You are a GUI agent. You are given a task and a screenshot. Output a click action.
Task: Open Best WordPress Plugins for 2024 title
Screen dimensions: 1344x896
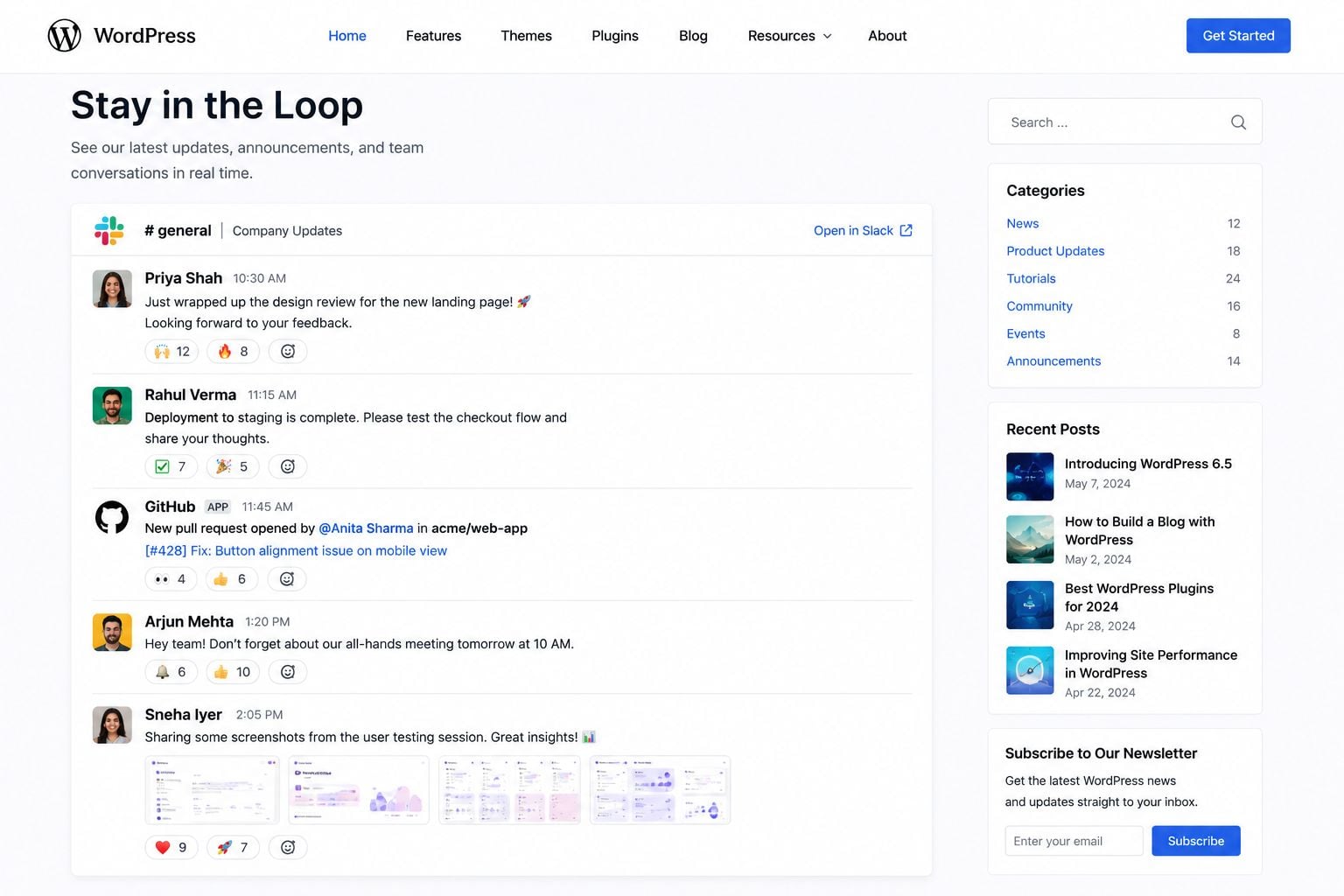tap(1138, 598)
